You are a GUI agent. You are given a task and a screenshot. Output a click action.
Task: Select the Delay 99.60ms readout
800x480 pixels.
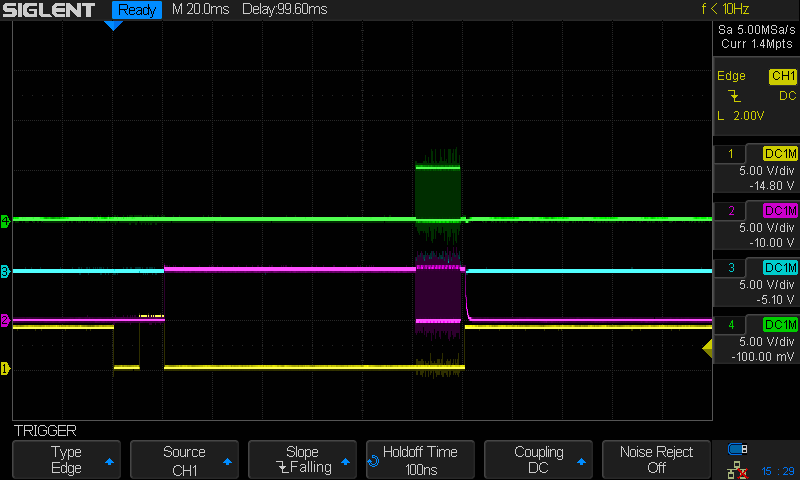click(285, 9)
